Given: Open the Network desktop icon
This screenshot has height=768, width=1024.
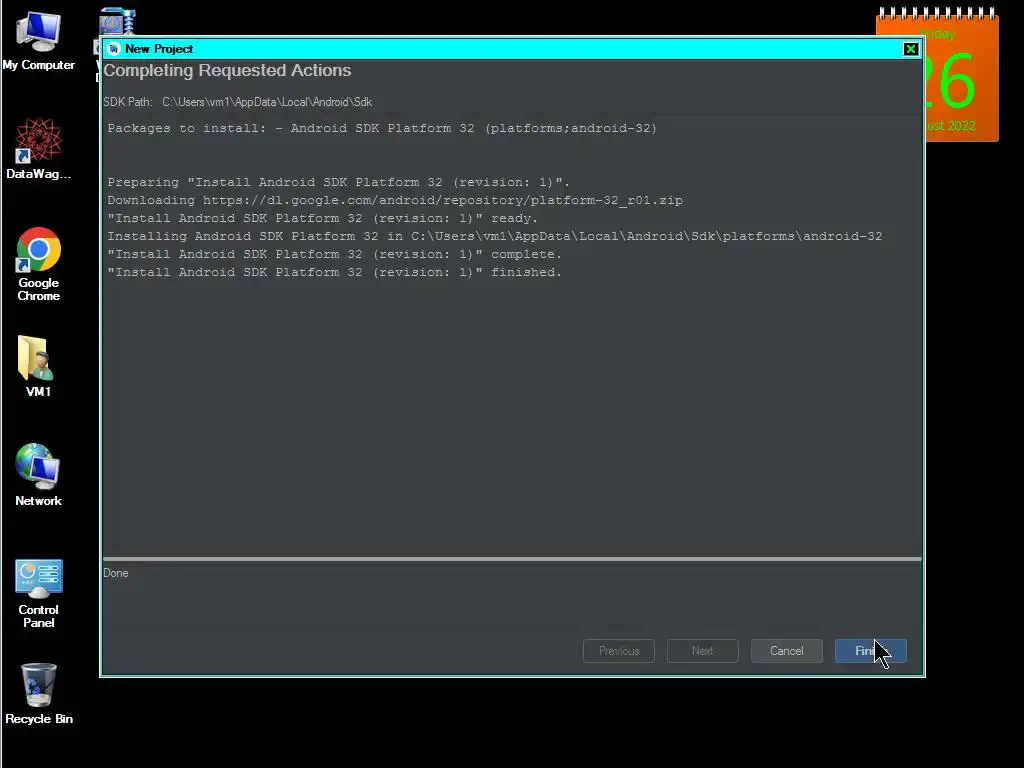Looking at the screenshot, I should (39, 475).
